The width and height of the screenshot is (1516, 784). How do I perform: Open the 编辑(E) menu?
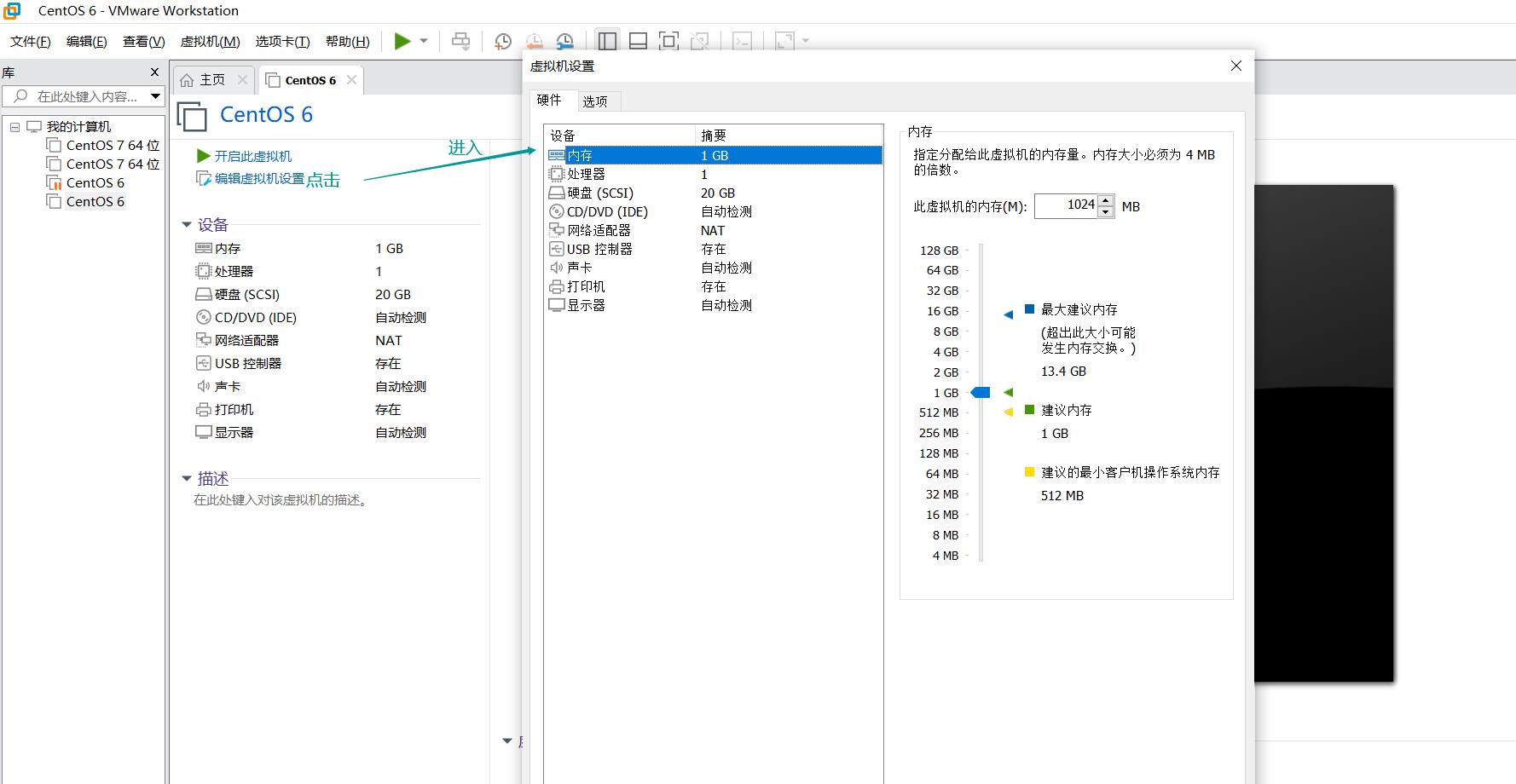[x=87, y=41]
